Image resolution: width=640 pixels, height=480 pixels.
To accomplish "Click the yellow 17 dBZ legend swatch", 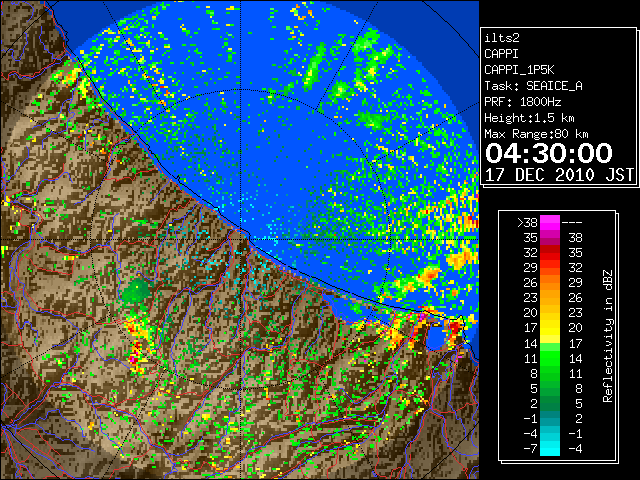I will pos(550,328).
